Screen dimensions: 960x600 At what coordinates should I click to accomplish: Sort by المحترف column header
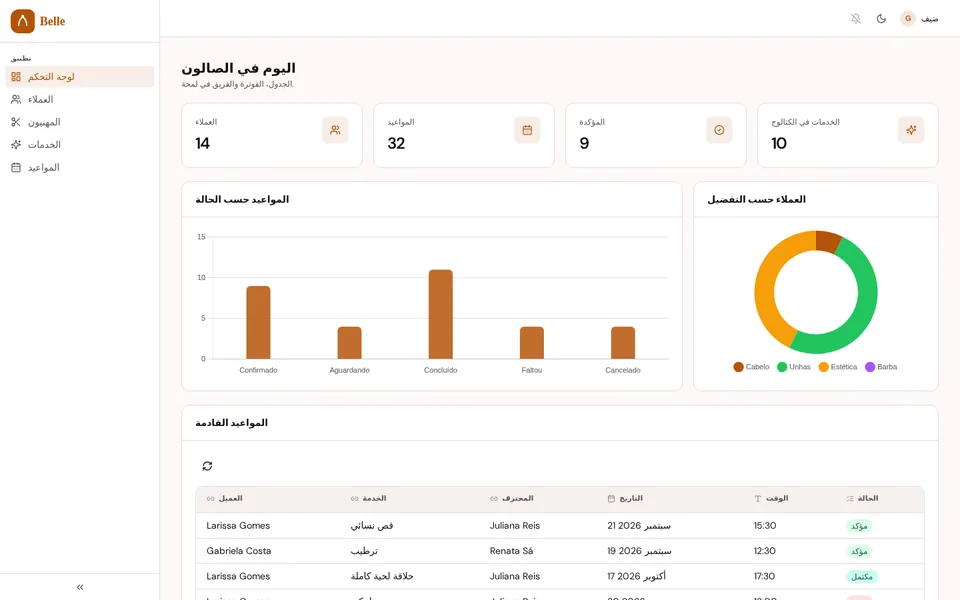[512, 498]
